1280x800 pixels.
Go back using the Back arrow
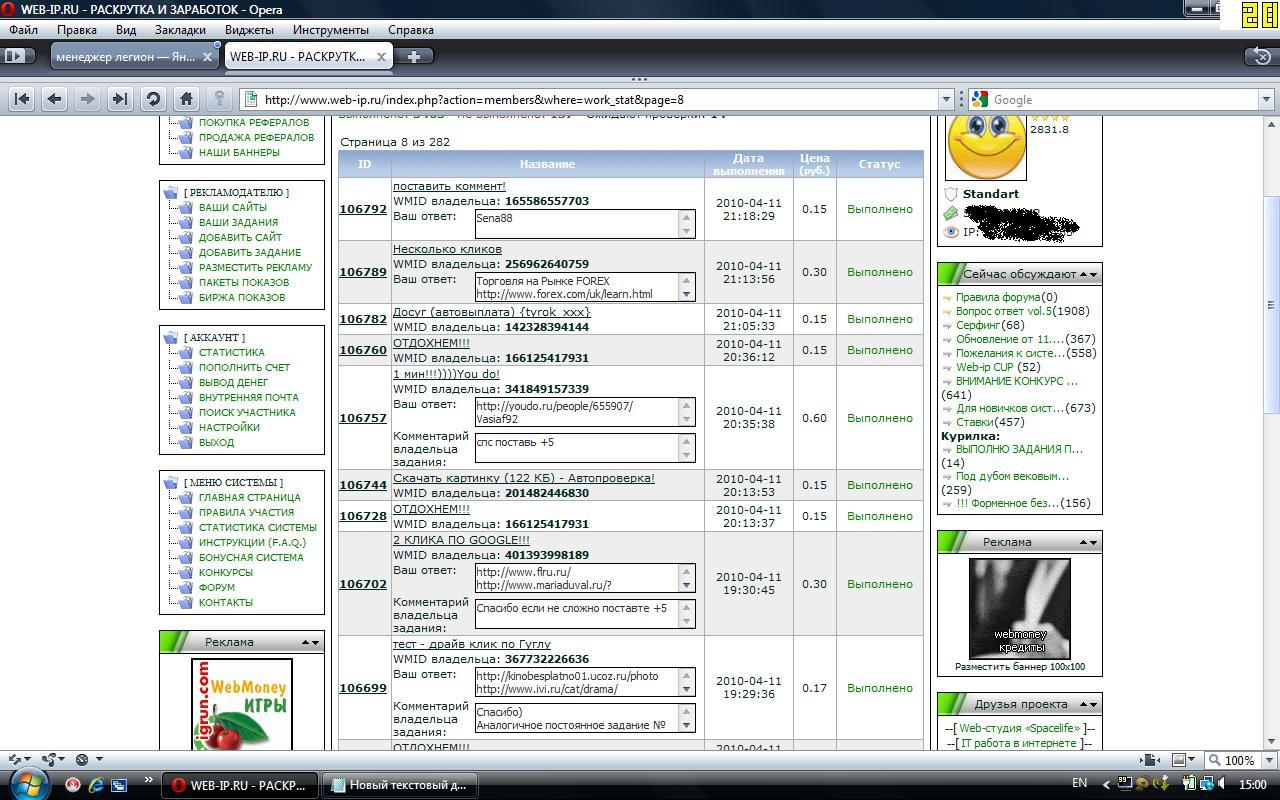click(x=55, y=99)
